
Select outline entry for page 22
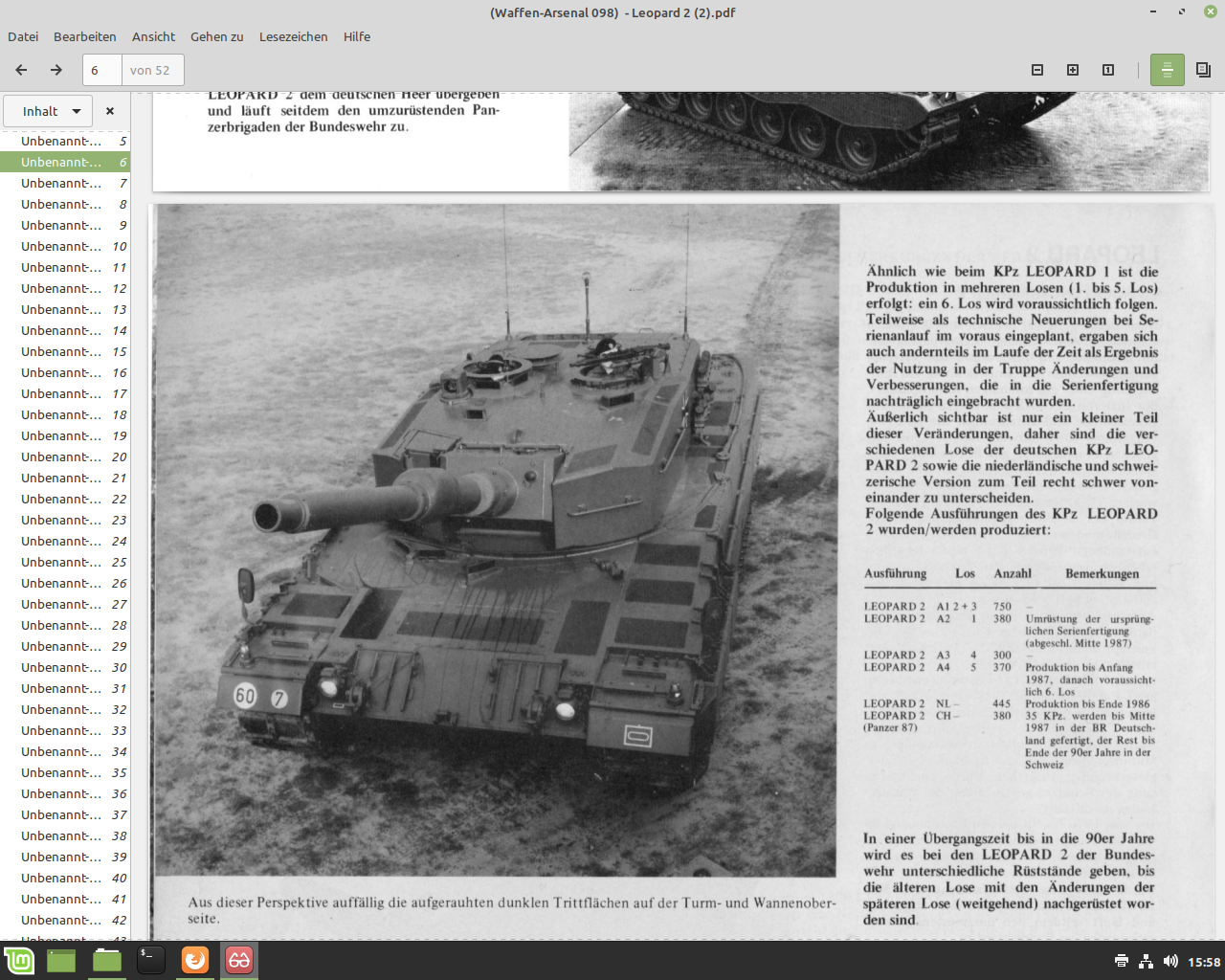[x=65, y=499]
